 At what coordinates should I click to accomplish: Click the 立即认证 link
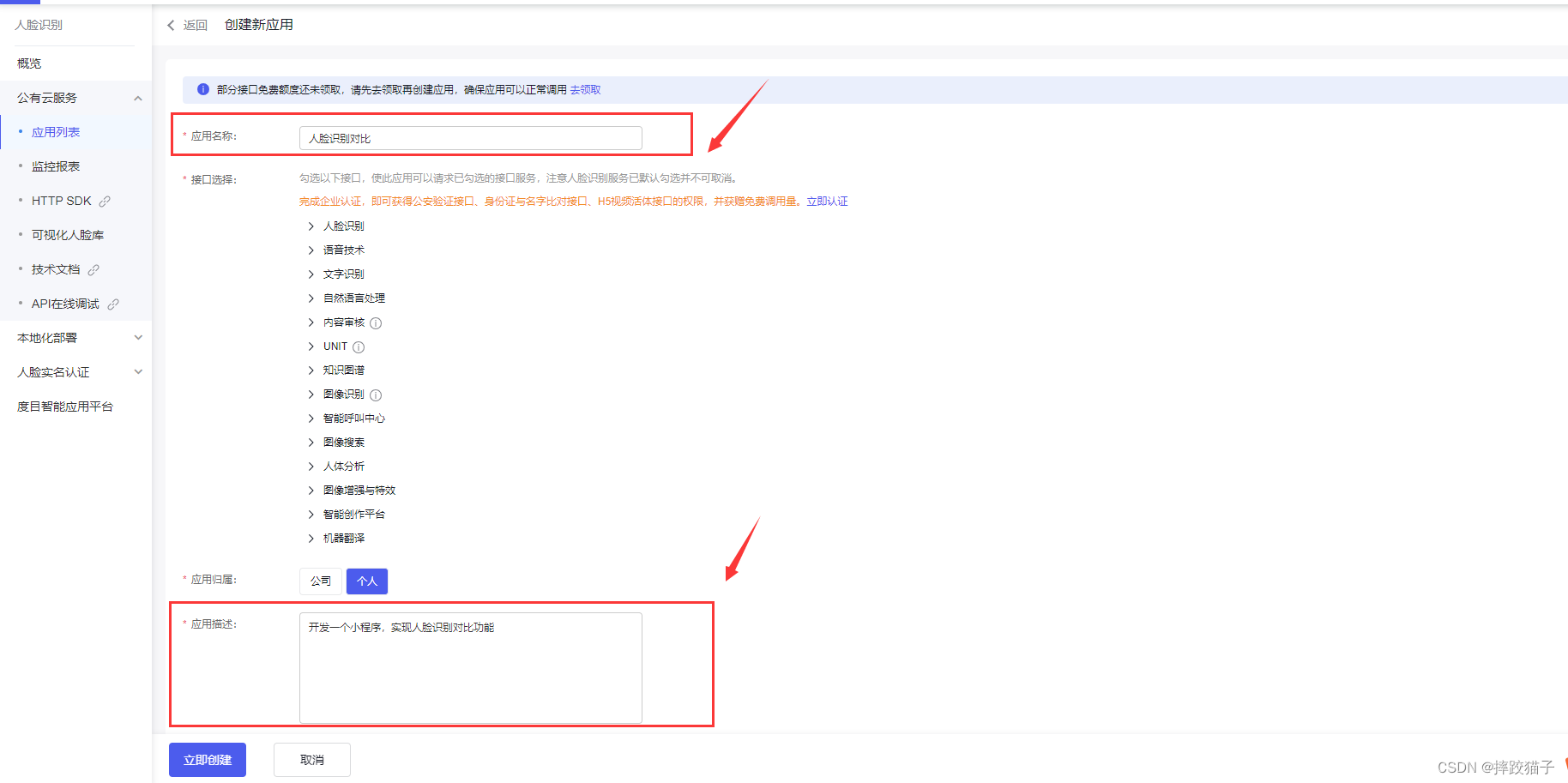(827, 202)
